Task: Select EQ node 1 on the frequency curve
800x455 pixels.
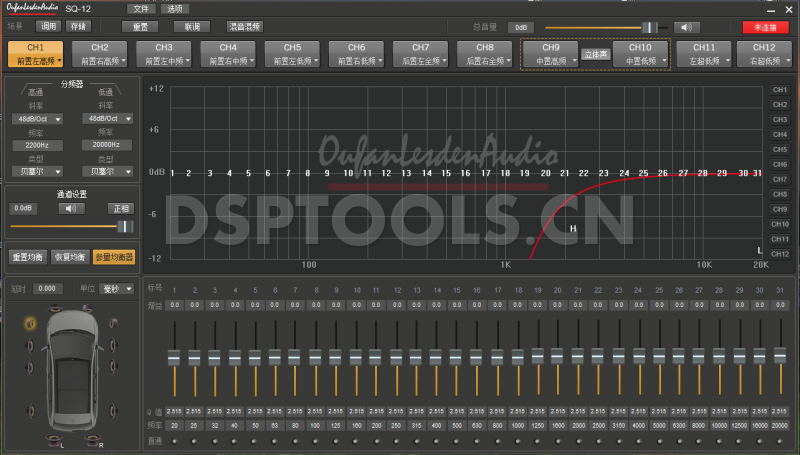Action: coord(172,173)
